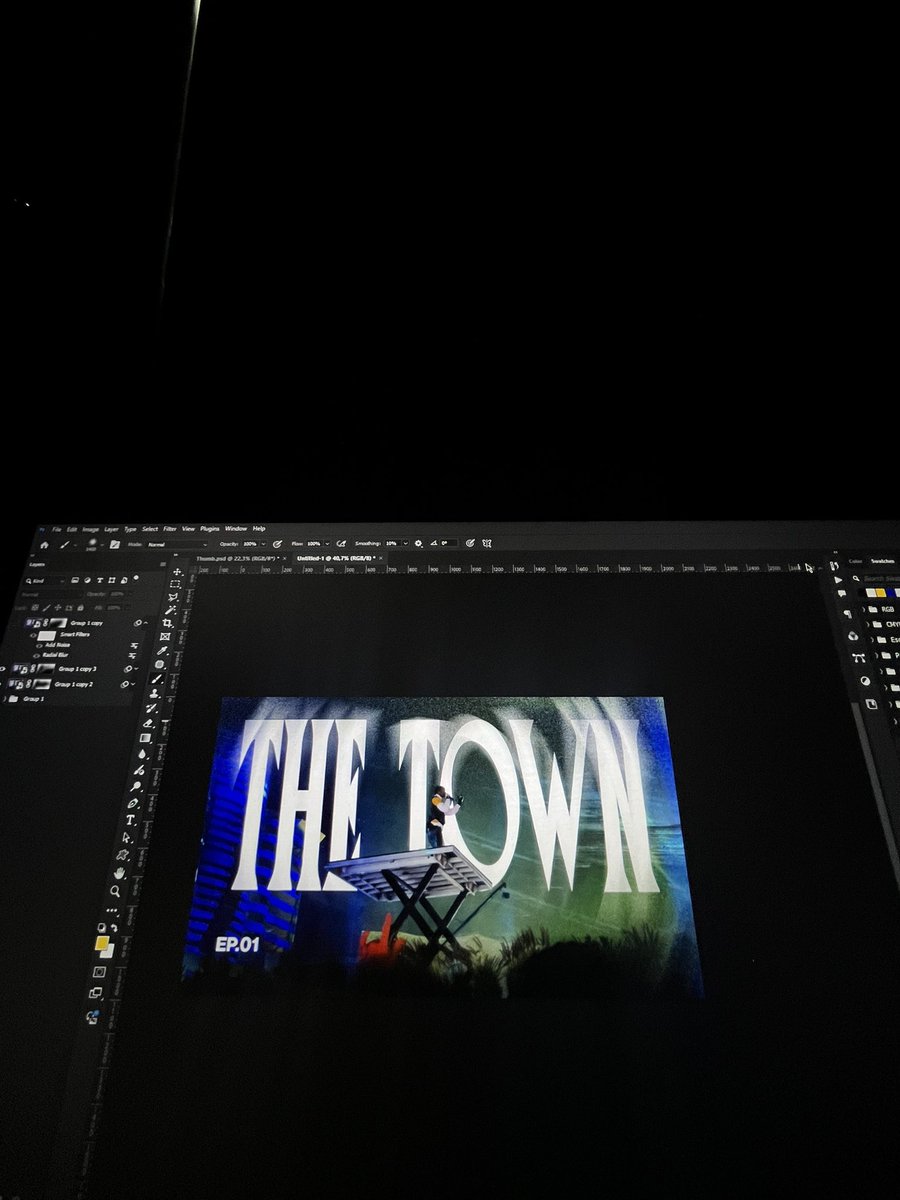This screenshot has height=1200, width=900.
Task: Enable airbrush-style build-up
Action: click(341, 544)
